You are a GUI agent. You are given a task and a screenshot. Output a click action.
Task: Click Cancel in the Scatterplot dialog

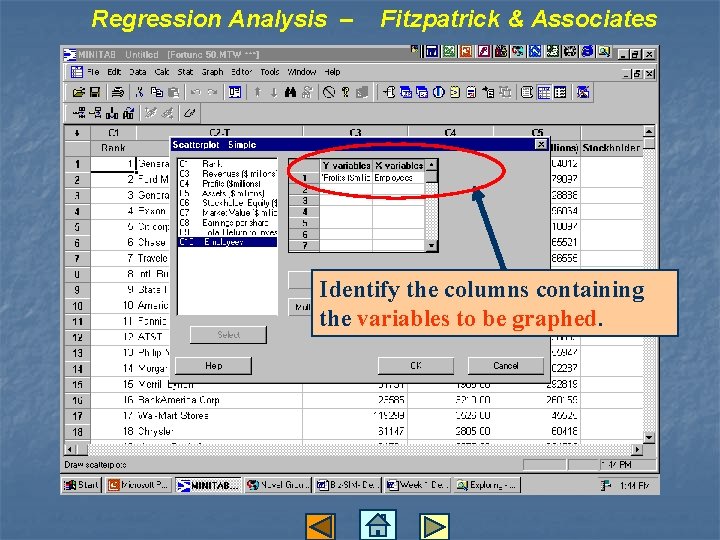point(506,366)
